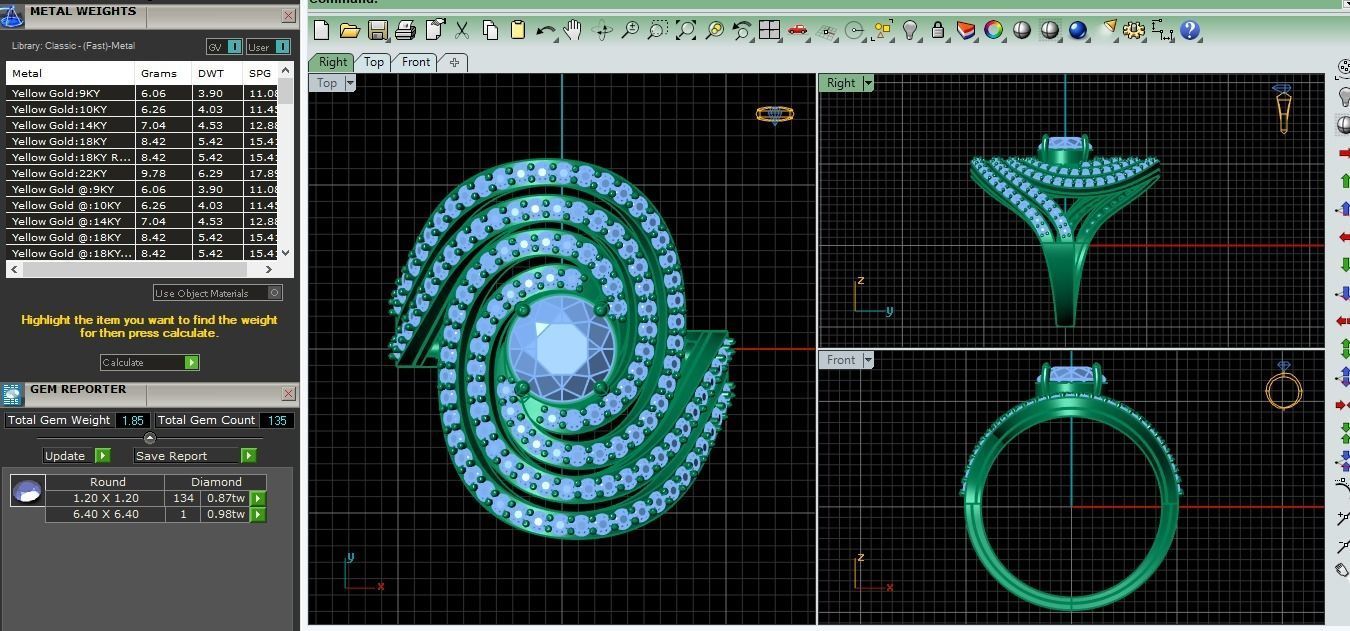The height and width of the screenshot is (631, 1350).
Task: Add a new viewport tab
Action: (x=454, y=62)
